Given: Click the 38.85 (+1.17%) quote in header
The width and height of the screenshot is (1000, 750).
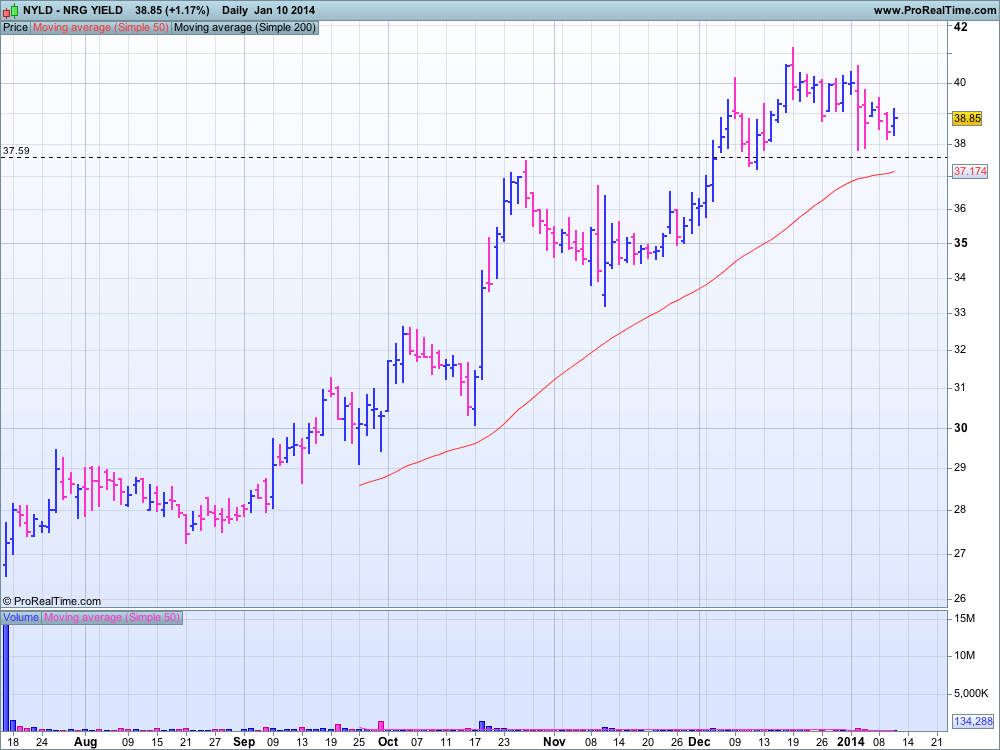Looking at the screenshot, I should click(x=172, y=10).
